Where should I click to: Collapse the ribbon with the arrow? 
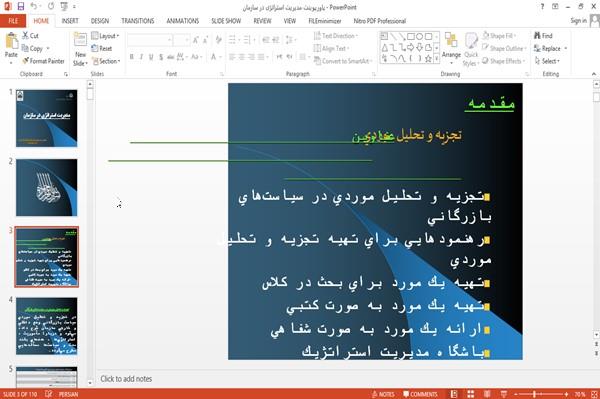pos(594,74)
